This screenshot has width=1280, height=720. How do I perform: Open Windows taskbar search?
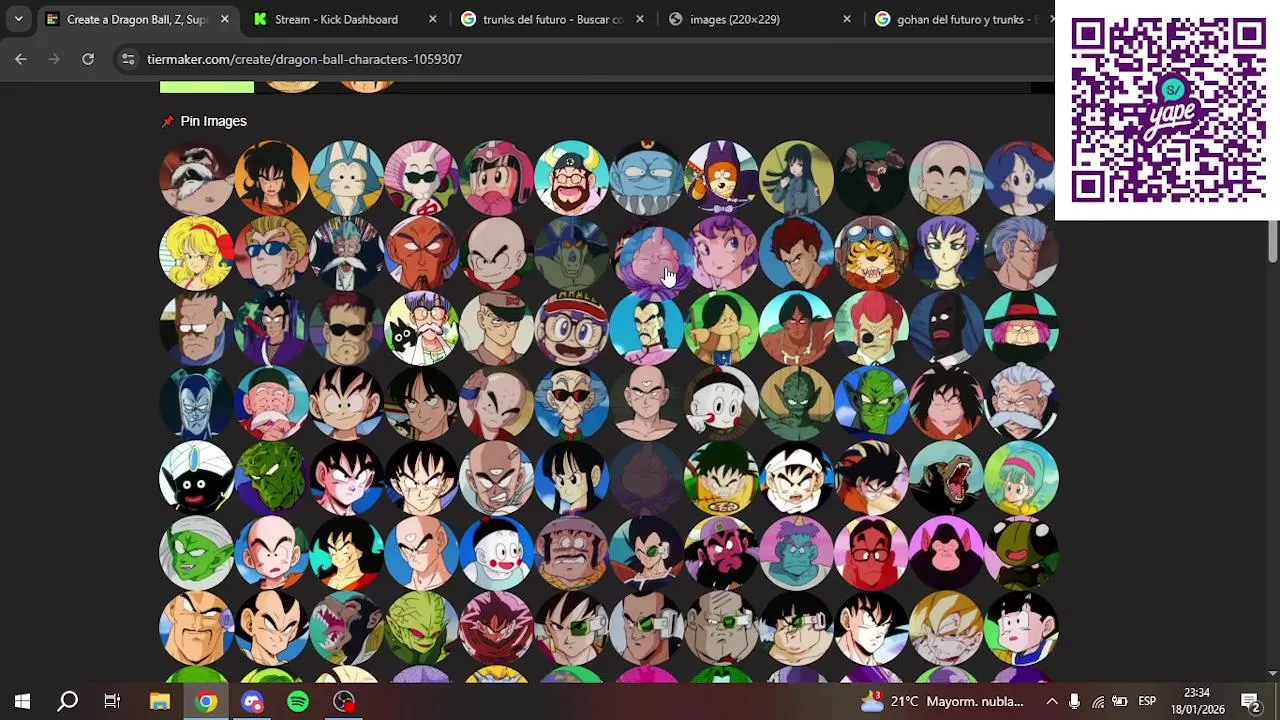pyautogui.click(x=67, y=701)
